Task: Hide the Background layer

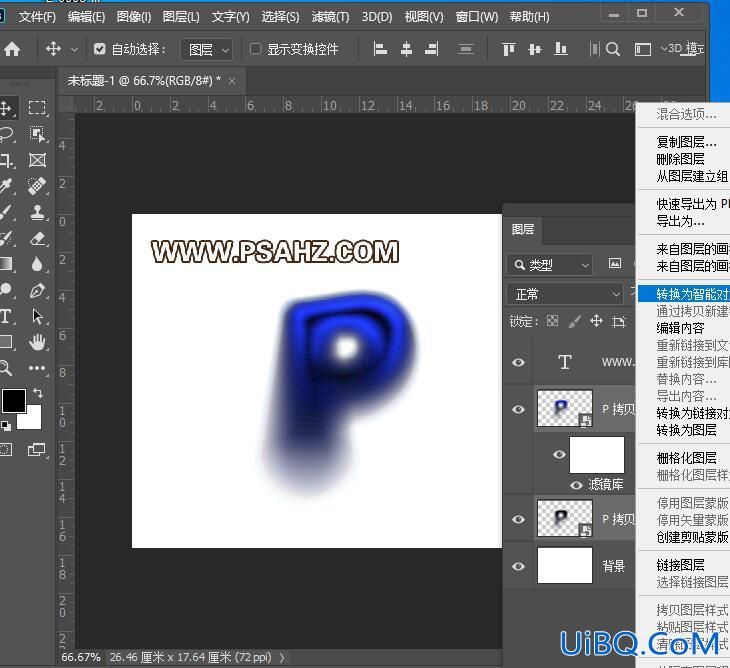Action: (518, 566)
